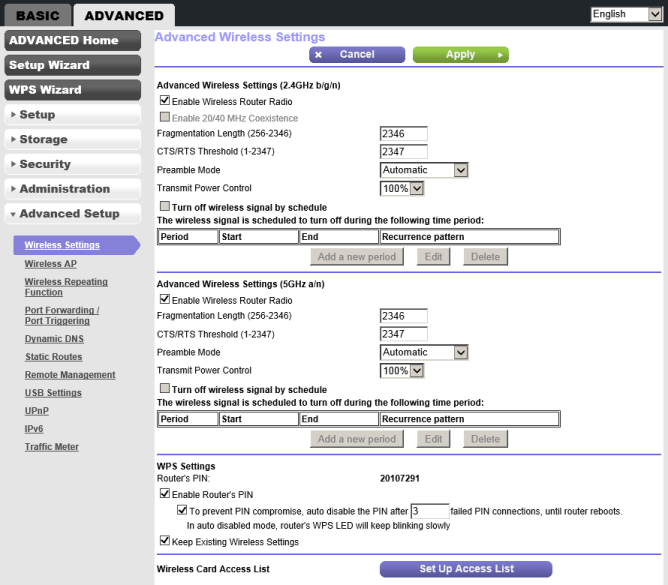
Task: Click 2.4GHz schedule Delete button
Action: [485, 256]
